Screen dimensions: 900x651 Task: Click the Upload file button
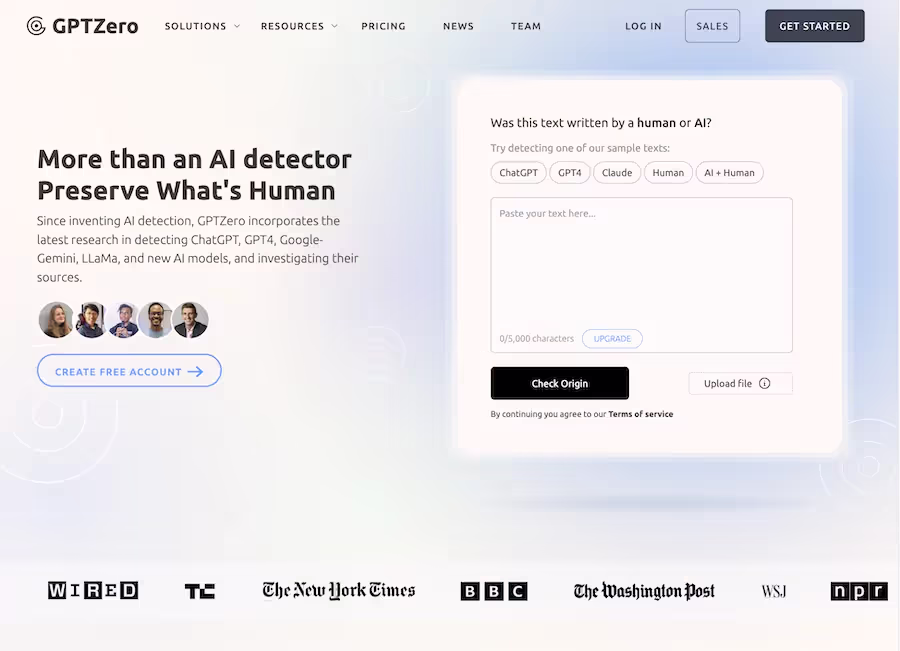(740, 383)
